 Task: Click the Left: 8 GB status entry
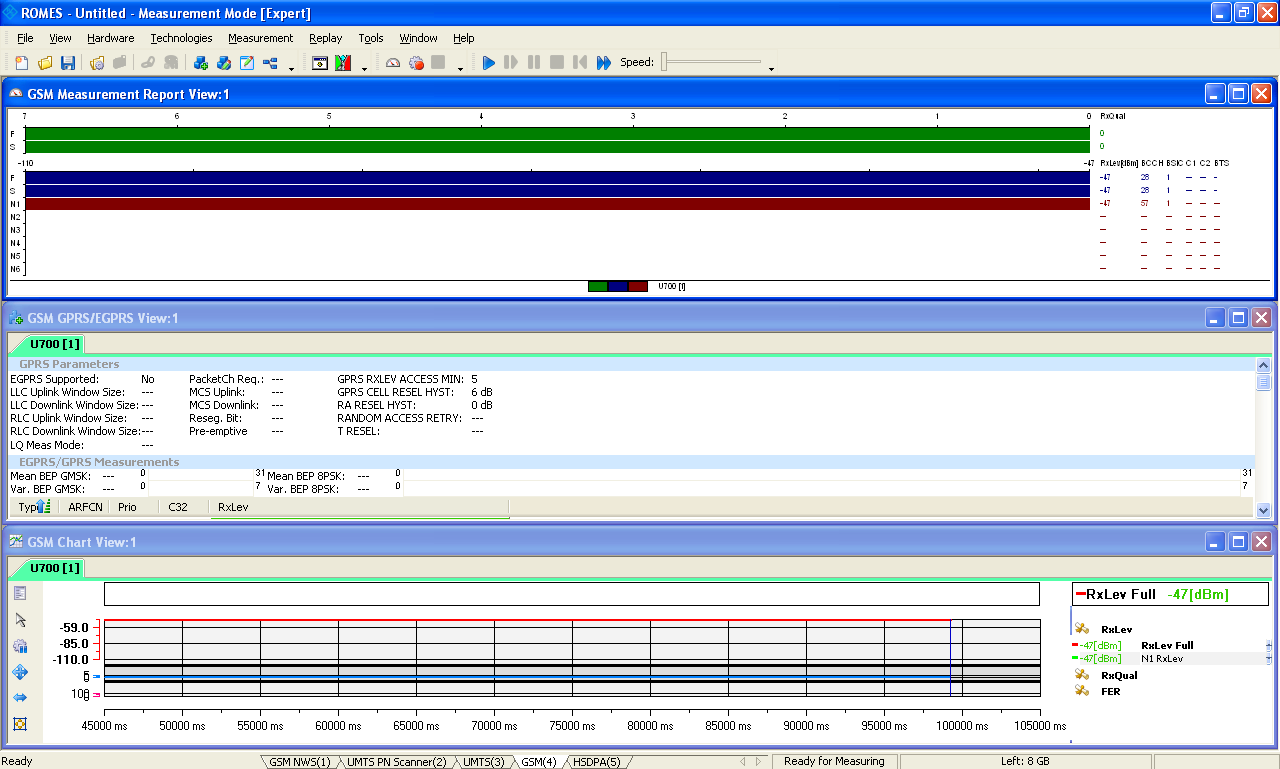coord(1024,762)
